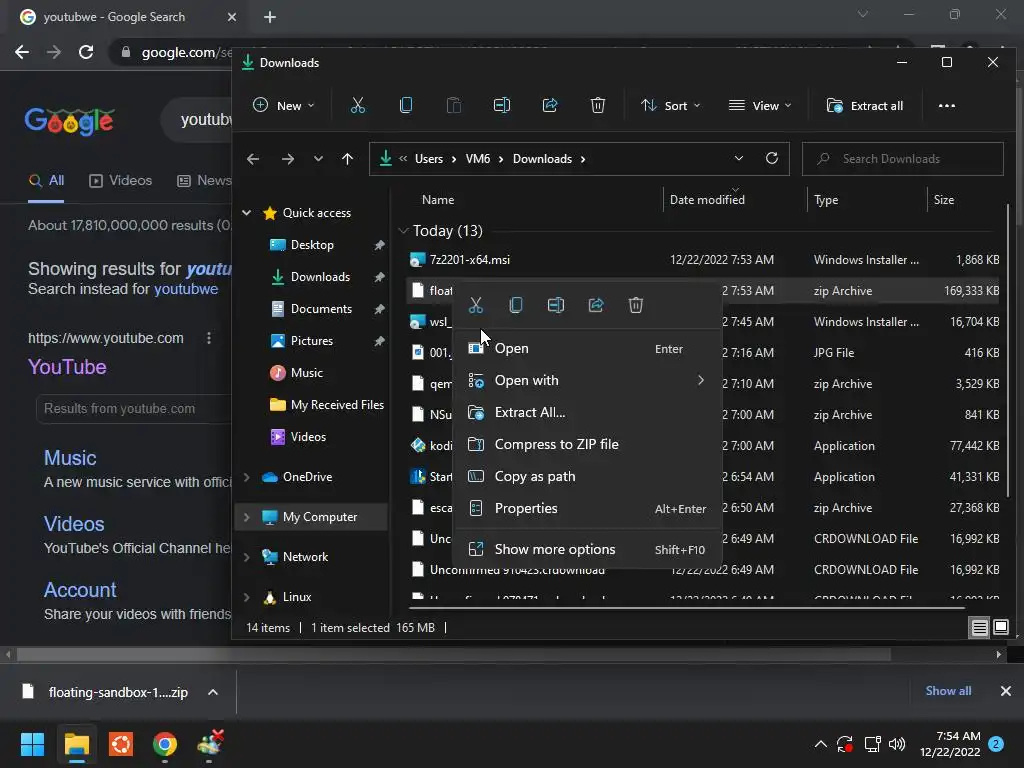Navigate back in File Explorer
Viewport: 1024px width, 768px height.
(253, 159)
